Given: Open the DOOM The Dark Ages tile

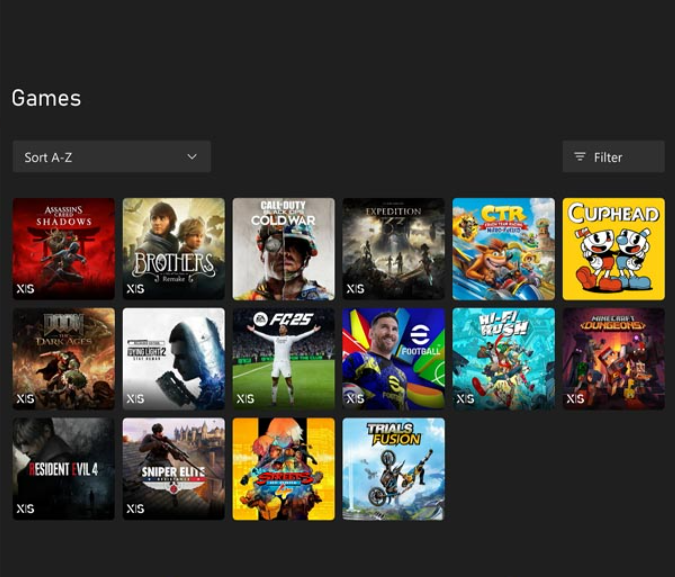Looking at the screenshot, I should (64, 359).
